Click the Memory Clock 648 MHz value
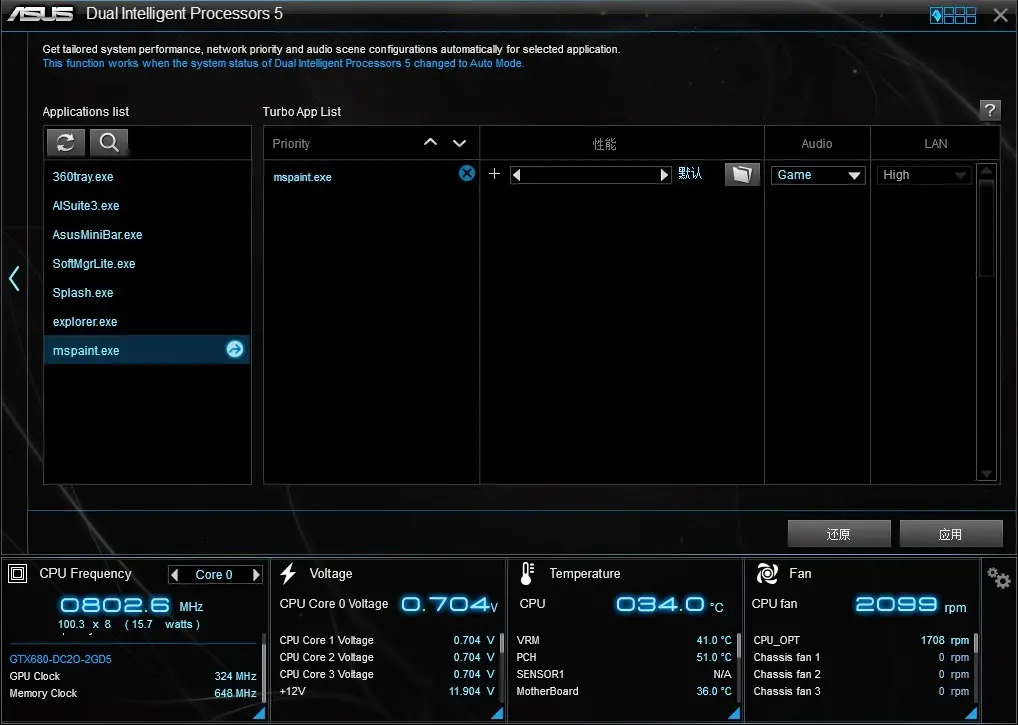The height and width of the screenshot is (725, 1018). click(235, 693)
